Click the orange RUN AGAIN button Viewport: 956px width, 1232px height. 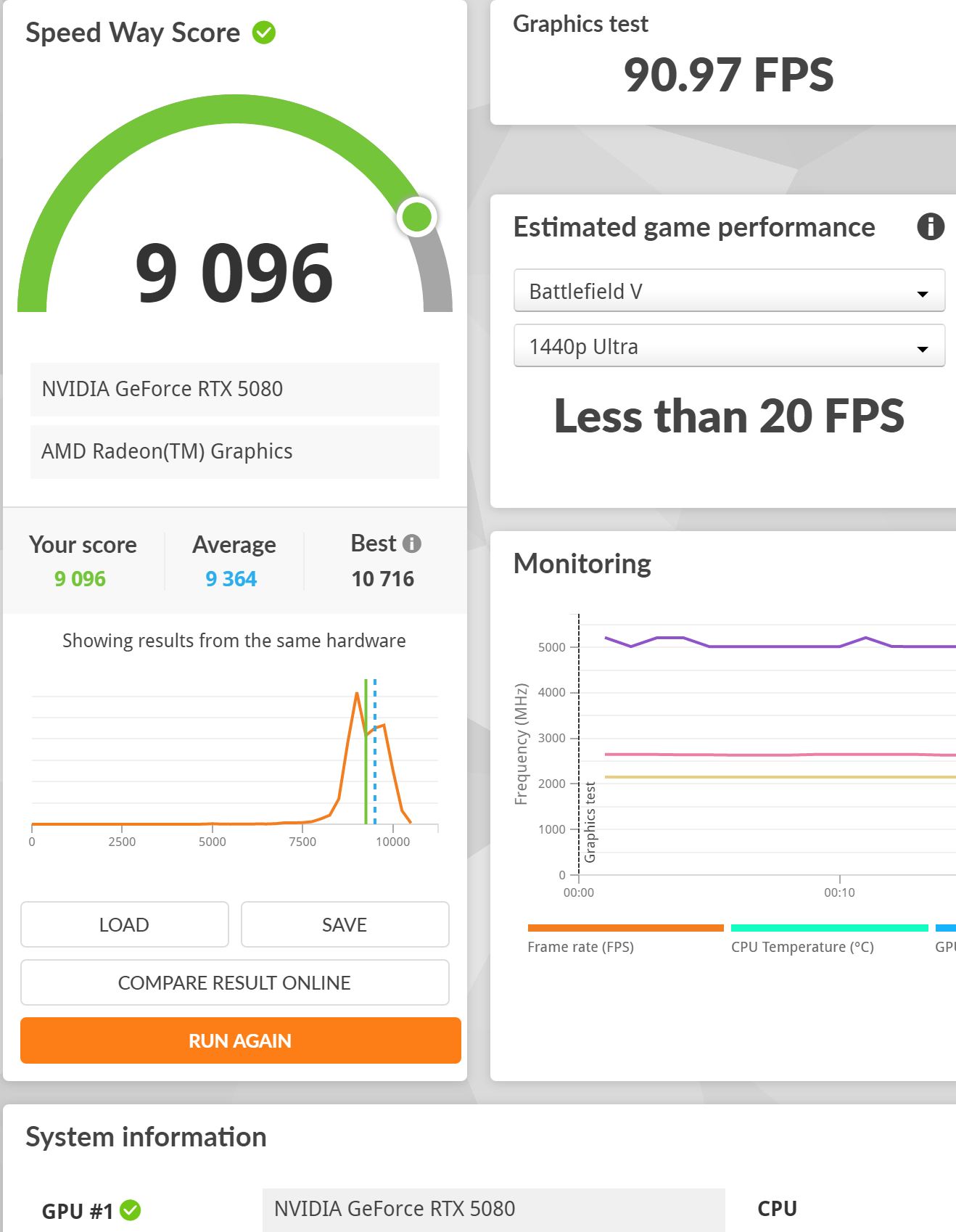coord(241,1040)
